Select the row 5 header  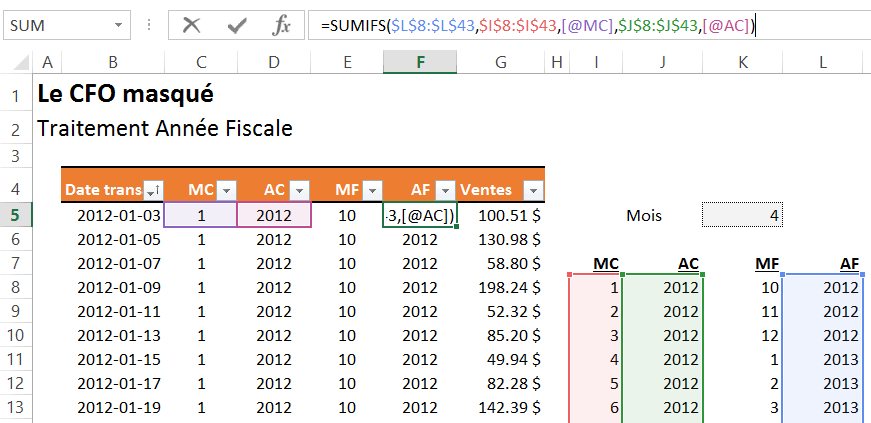[17, 215]
